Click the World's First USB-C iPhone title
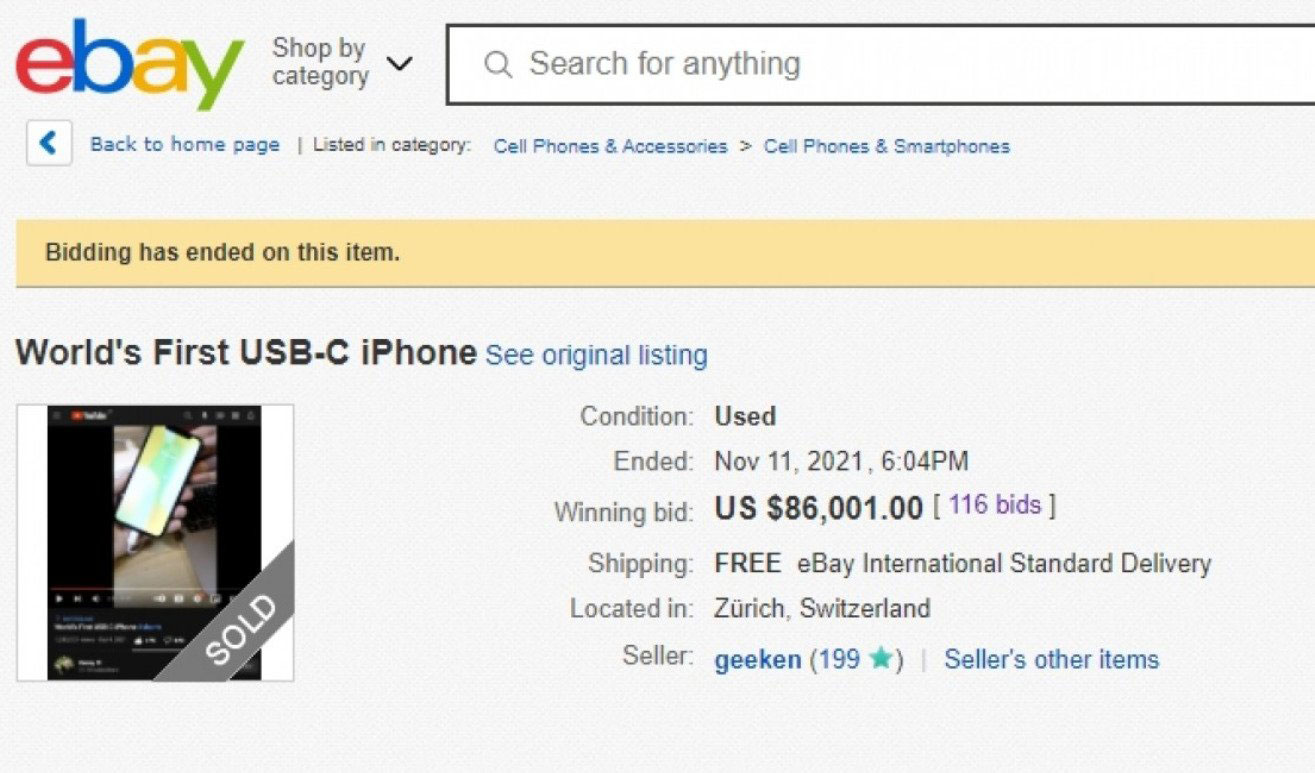 (x=246, y=353)
